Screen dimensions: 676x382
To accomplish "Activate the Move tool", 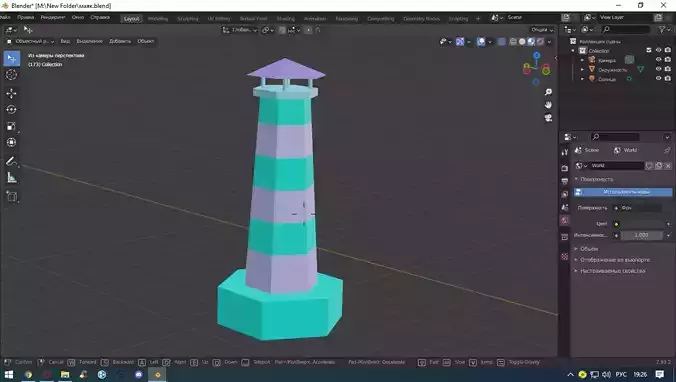I will [x=12, y=93].
